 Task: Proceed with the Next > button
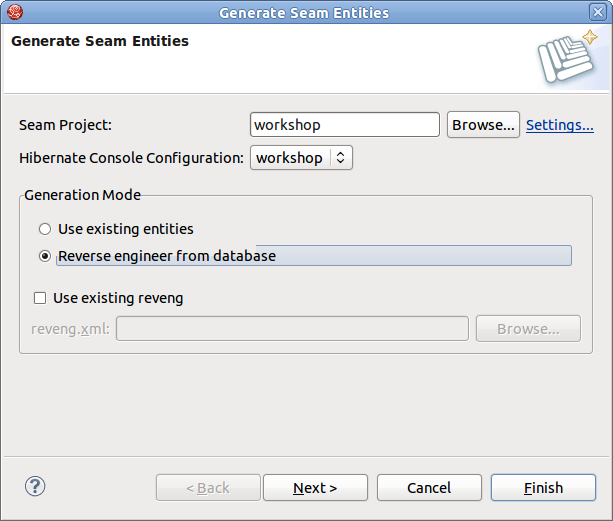315,488
